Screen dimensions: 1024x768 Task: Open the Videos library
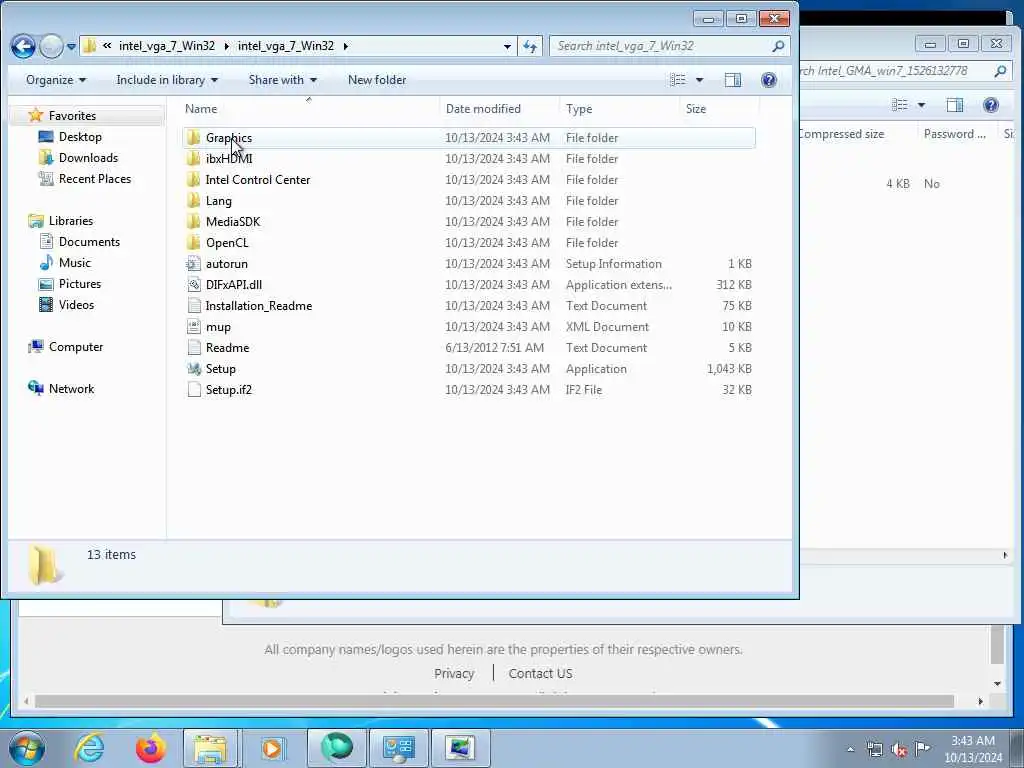click(x=76, y=304)
